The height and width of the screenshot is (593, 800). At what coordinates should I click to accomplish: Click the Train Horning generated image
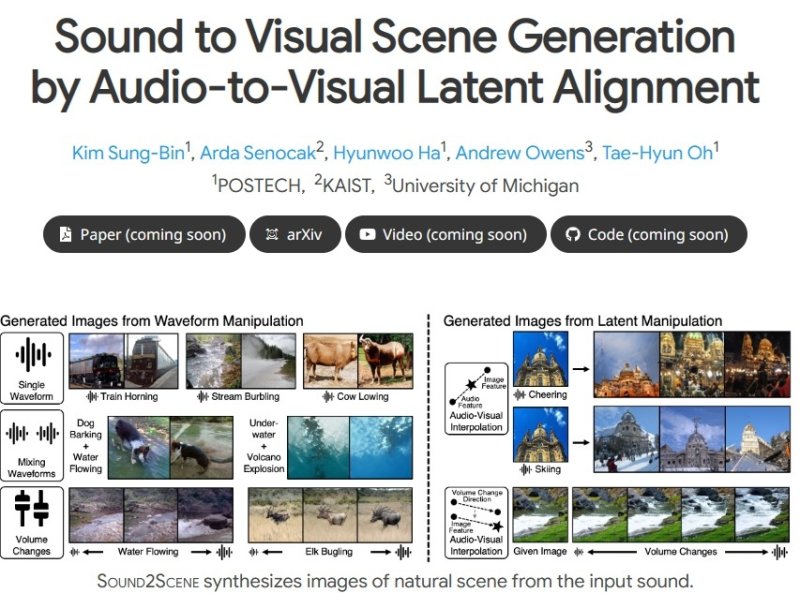[x=124, y=360]
